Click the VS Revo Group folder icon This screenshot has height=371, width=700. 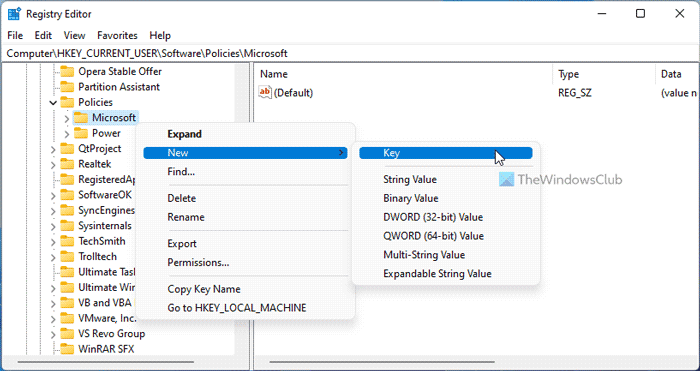click(67, 333)
